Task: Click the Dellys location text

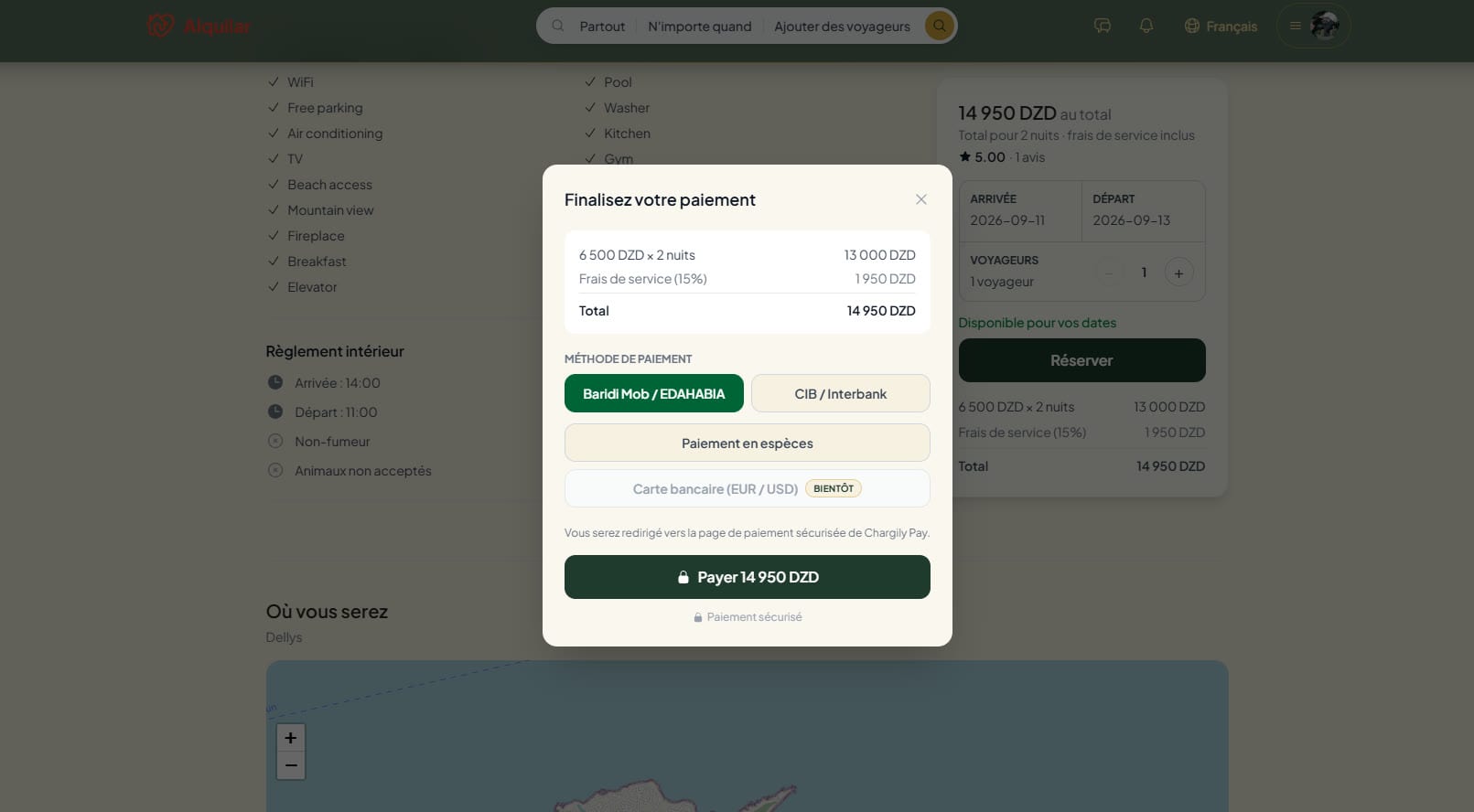Action: pyautogui.click(x=284, y=637)
